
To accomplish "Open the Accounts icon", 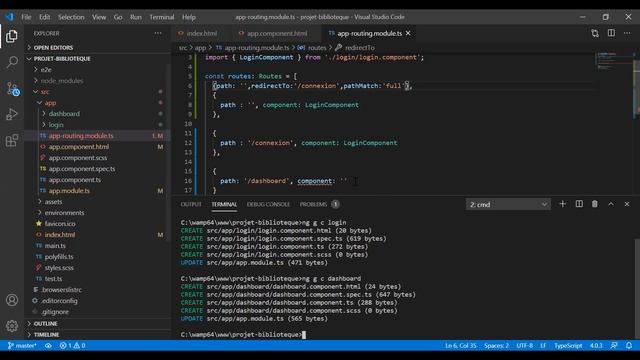I will pos(12,300).
